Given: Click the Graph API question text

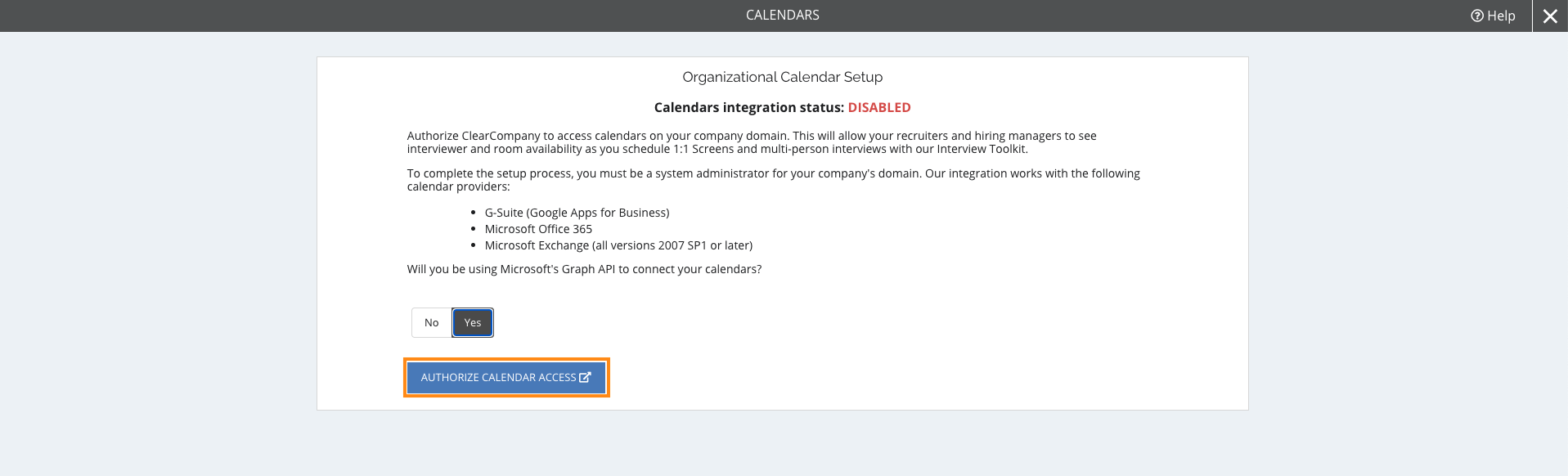Looking at the screenshot, I should 584,269.
